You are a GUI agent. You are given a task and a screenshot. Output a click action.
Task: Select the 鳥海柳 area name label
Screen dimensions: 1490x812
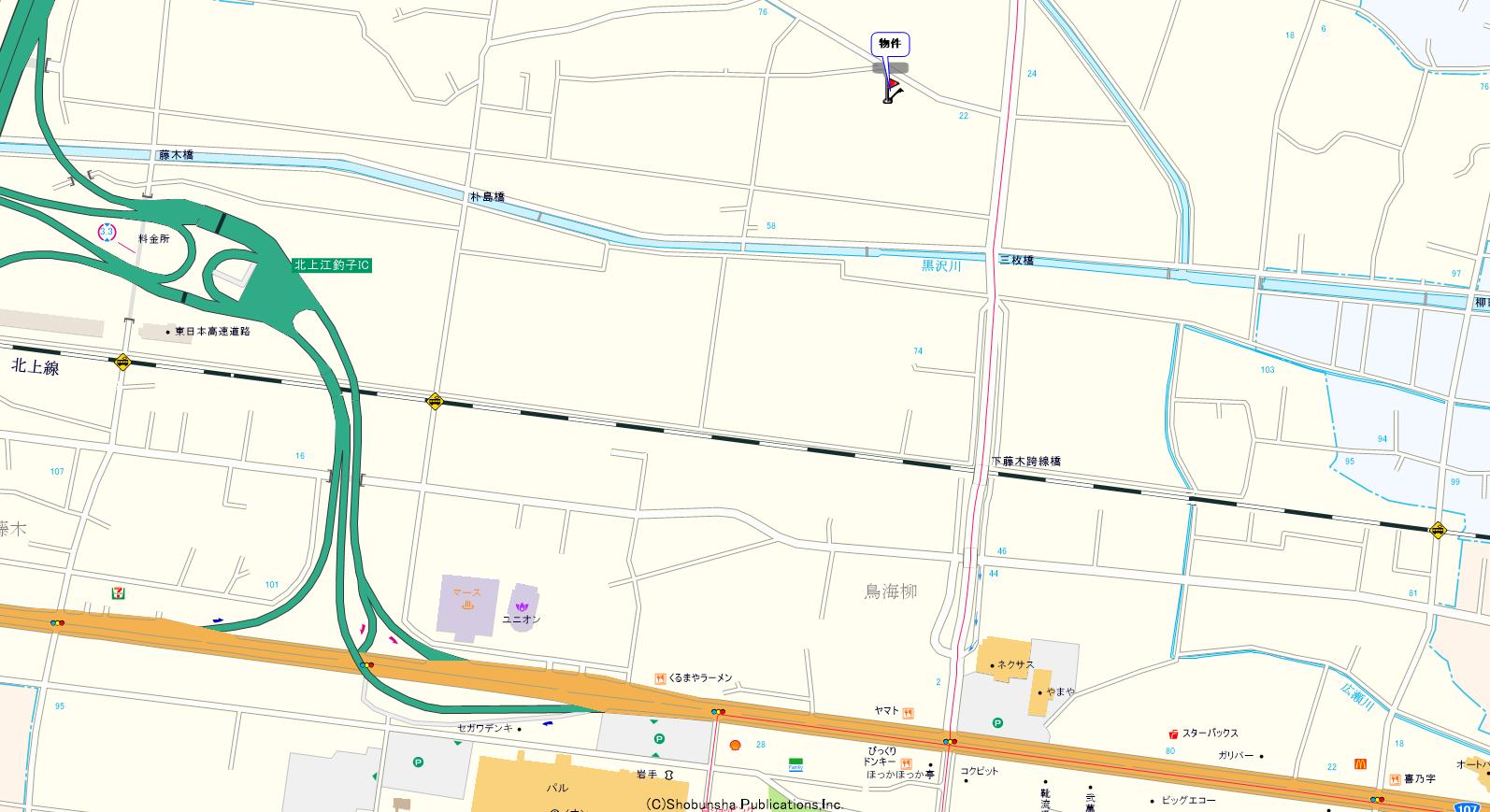[890, 591]
